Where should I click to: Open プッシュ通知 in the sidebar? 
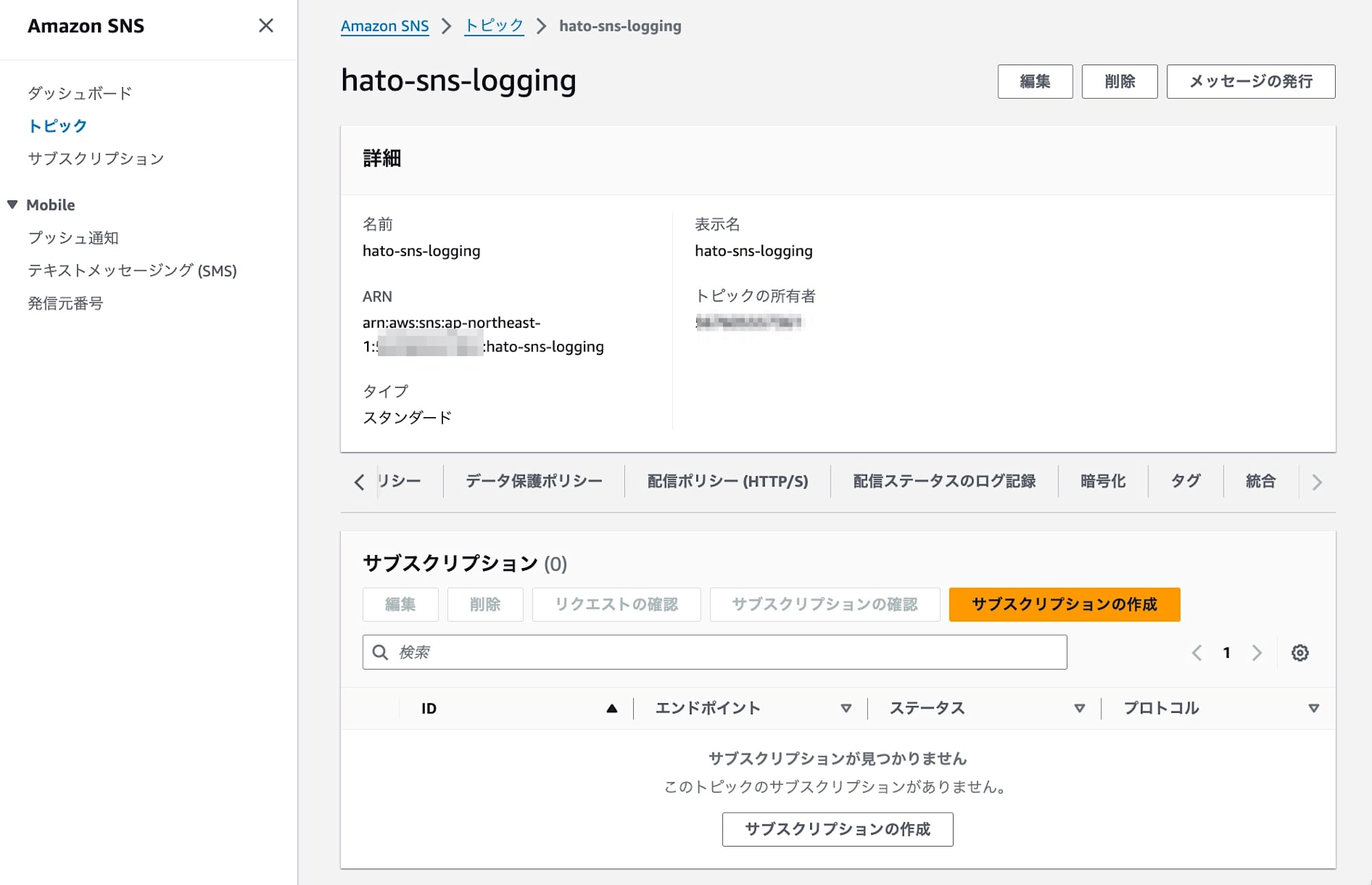tap(73, 237)
